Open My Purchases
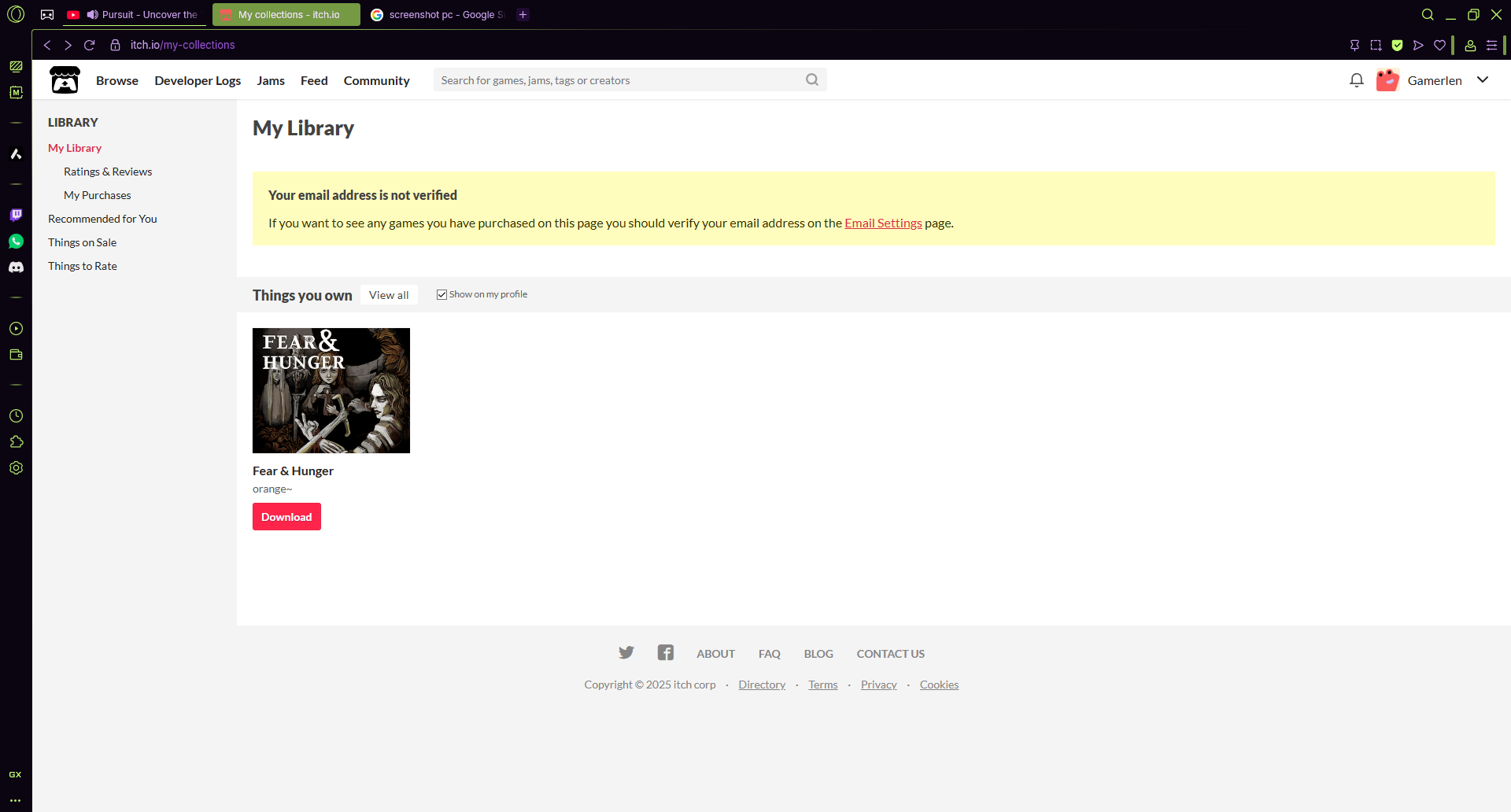 98,195
